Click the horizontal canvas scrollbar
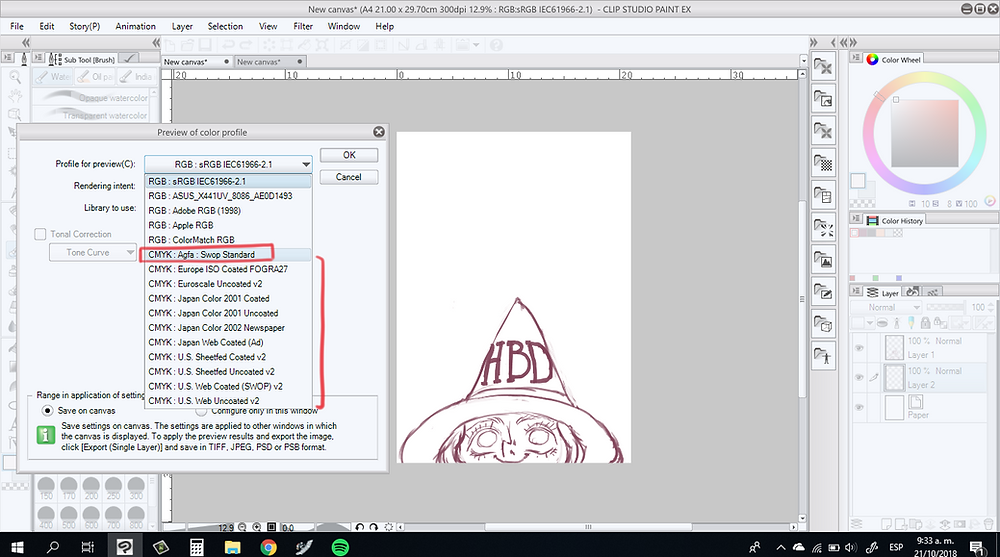1000x557 pixels. tap(588, 527)
